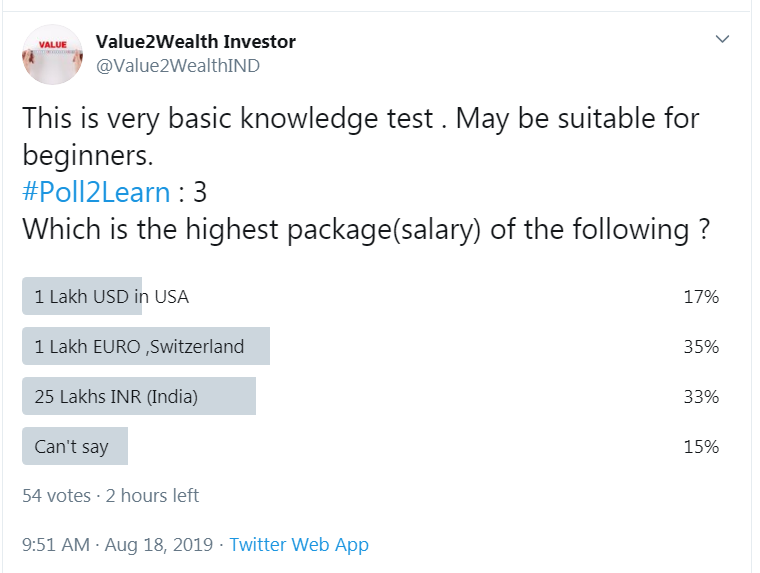Select the "1 Lakh EURO, Switzerland" poll option
This screenshot has height=573, width=760.
[x=139, y=346]
